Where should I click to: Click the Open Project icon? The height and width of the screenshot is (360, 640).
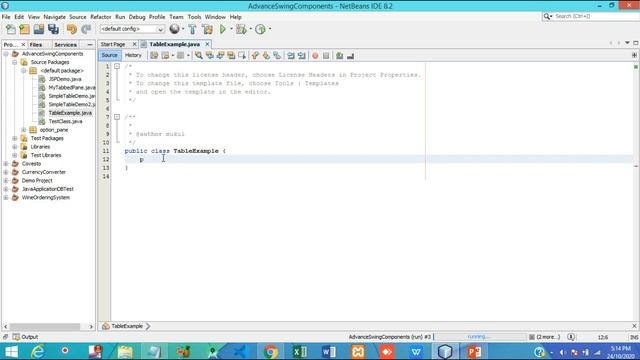coord(39,29)
